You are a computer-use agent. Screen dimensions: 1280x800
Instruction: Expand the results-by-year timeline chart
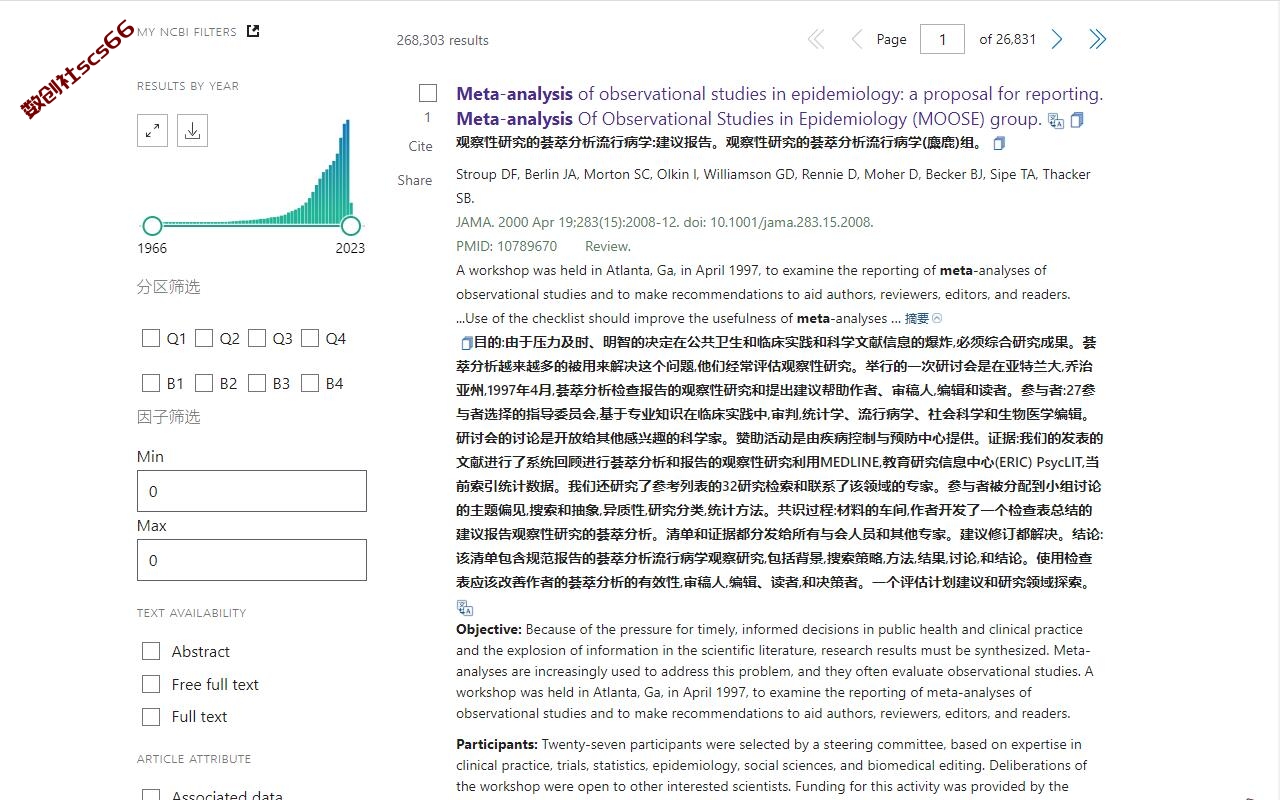click(152, 130)
